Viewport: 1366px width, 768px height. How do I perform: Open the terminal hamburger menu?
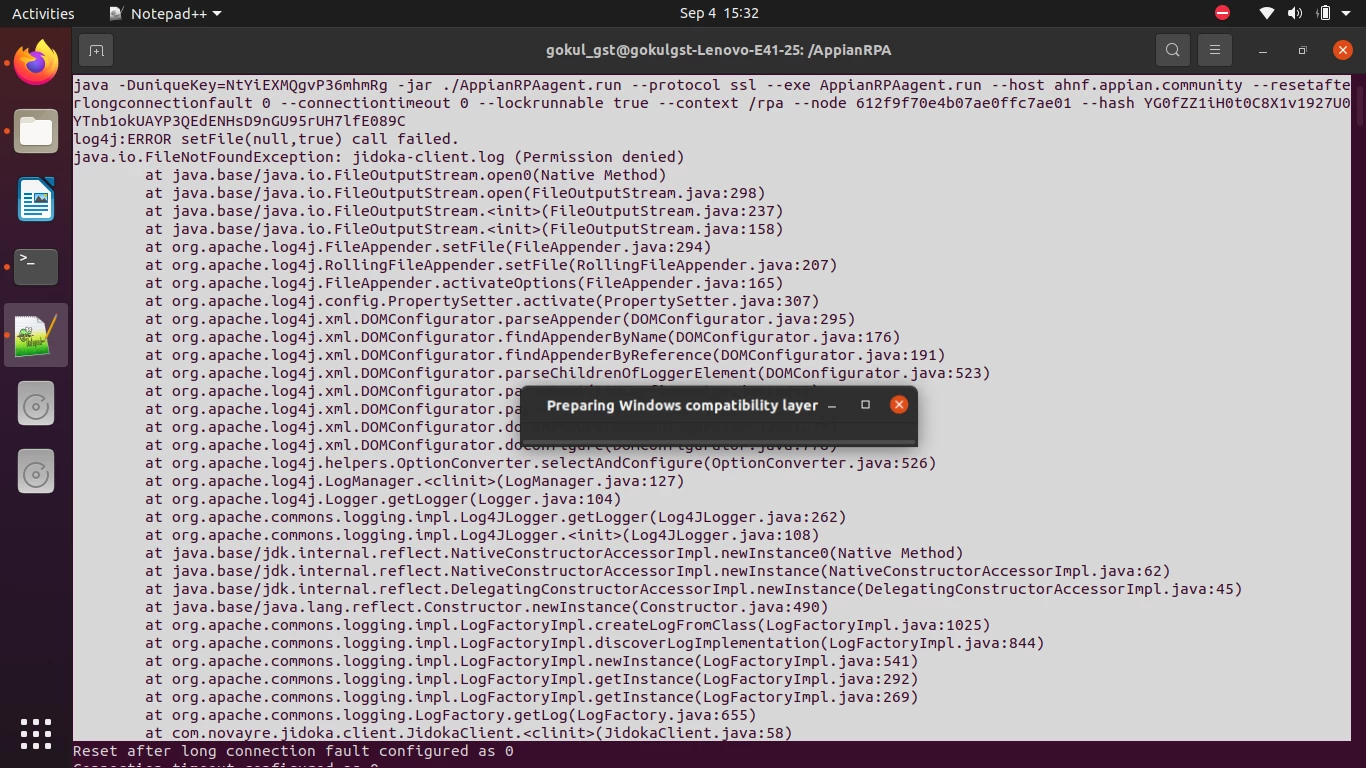(1215, 50)
